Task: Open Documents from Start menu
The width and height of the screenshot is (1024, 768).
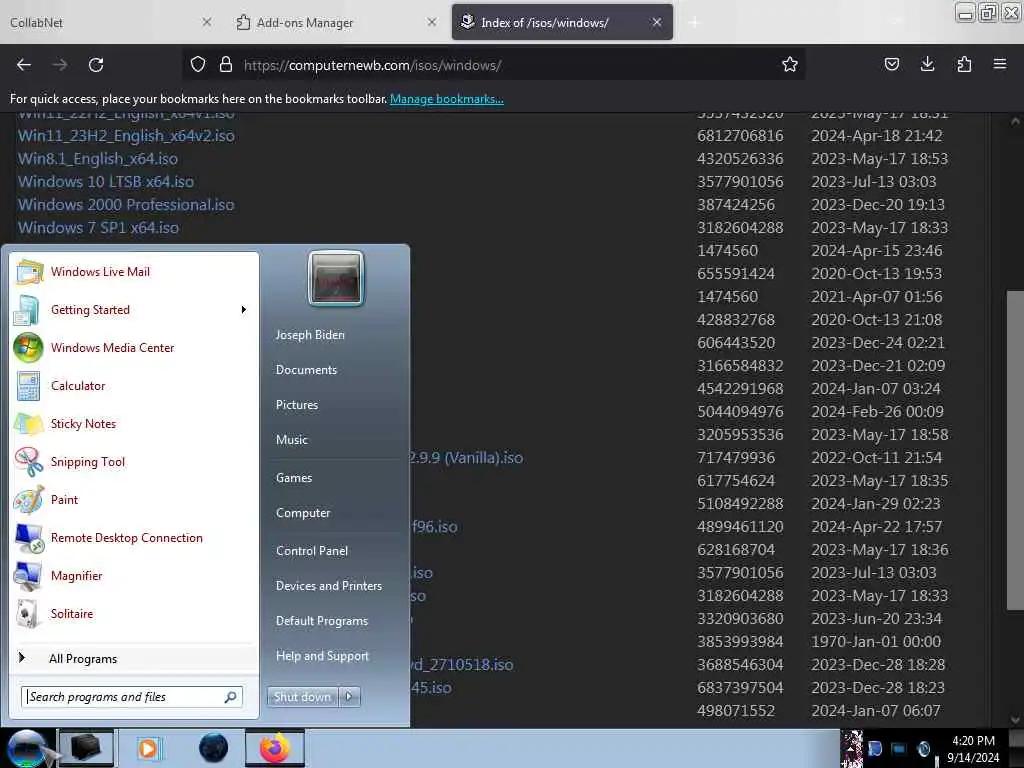Action: click(306, 370)
